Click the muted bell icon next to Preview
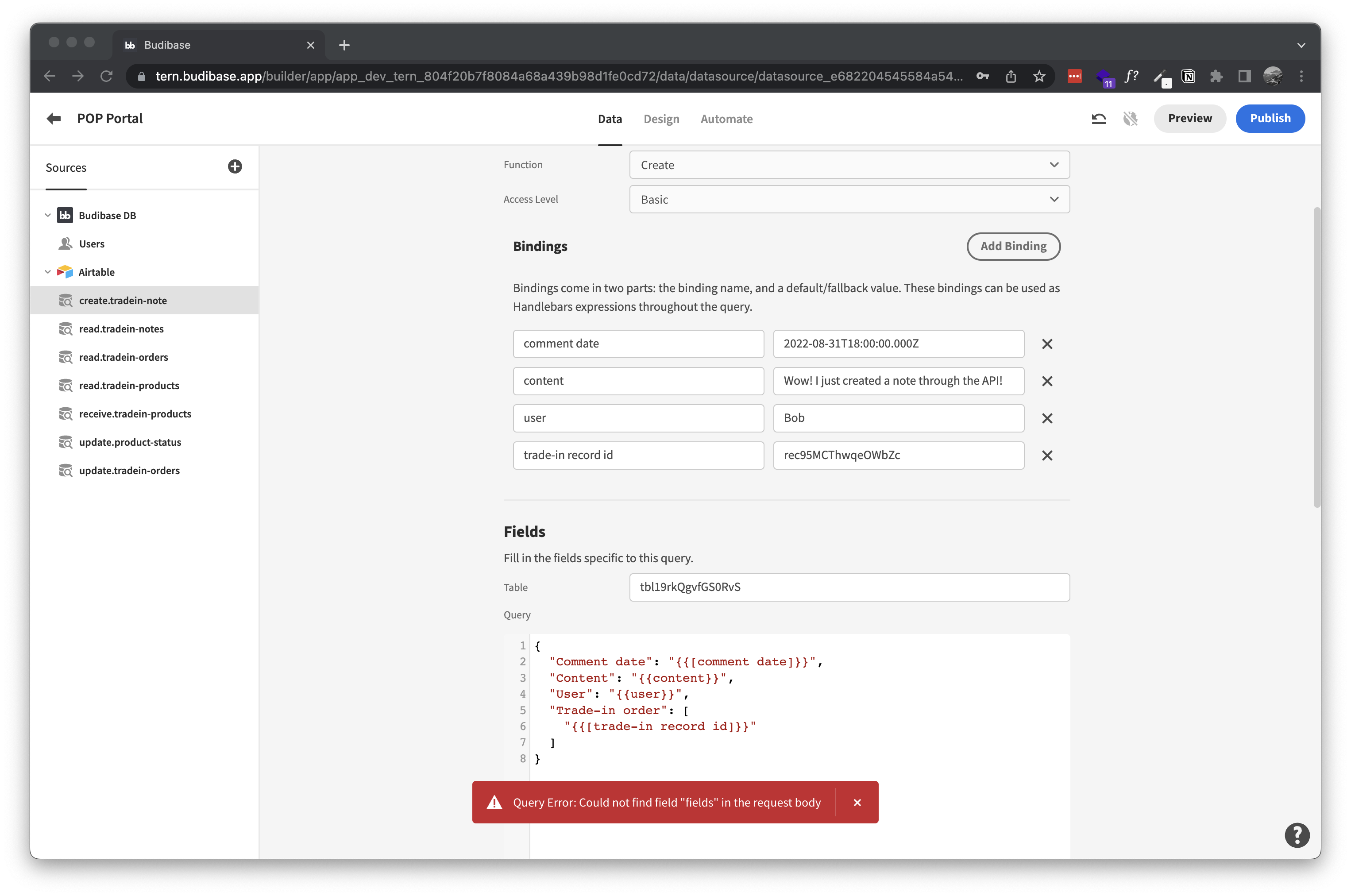Image resolution: width=1351 pixels, height=896 pixels. 1130,118
